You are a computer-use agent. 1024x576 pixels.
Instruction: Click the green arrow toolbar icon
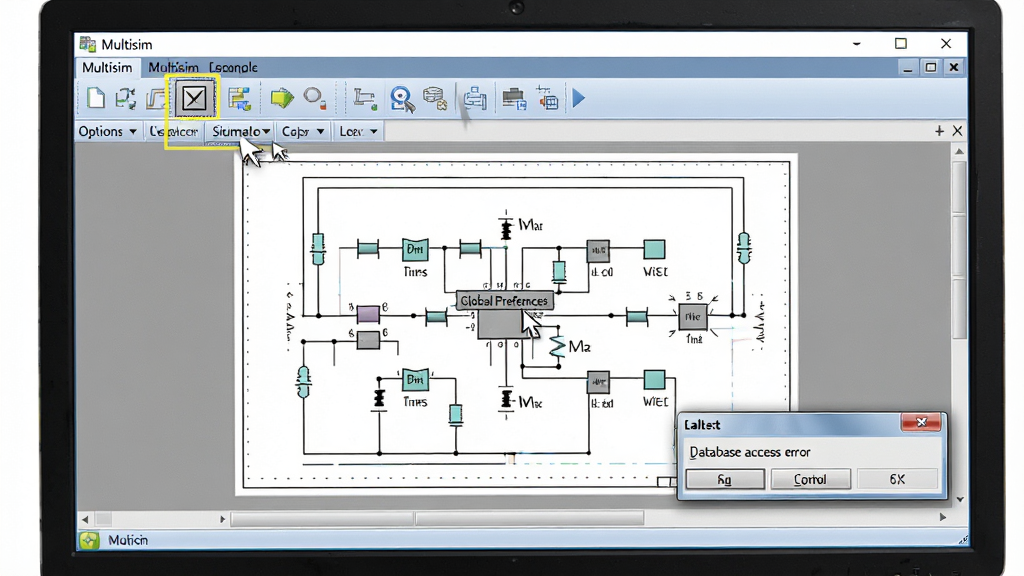click(x=281, y=98)
